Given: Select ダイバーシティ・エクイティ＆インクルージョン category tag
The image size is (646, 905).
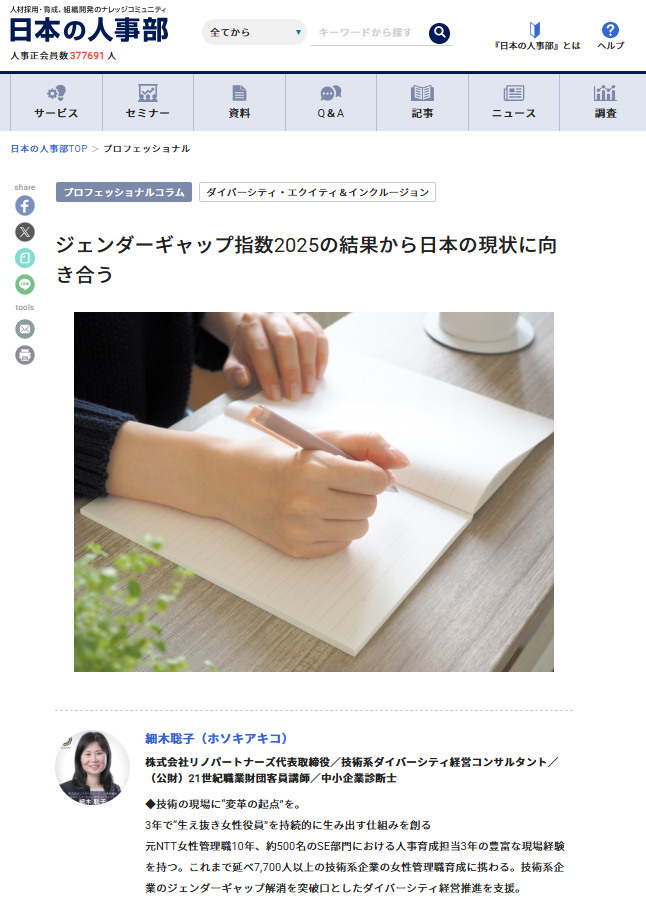Looking at the screenshot, I should coord(318,192).
